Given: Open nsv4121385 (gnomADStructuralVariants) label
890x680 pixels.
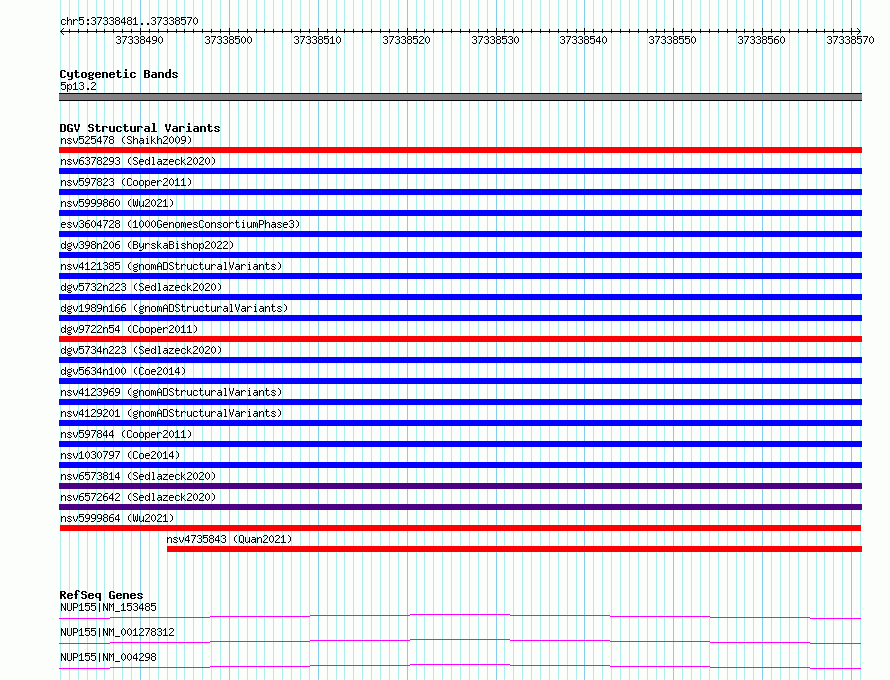Looking at the screenshot, I should [x=171, y=266].
